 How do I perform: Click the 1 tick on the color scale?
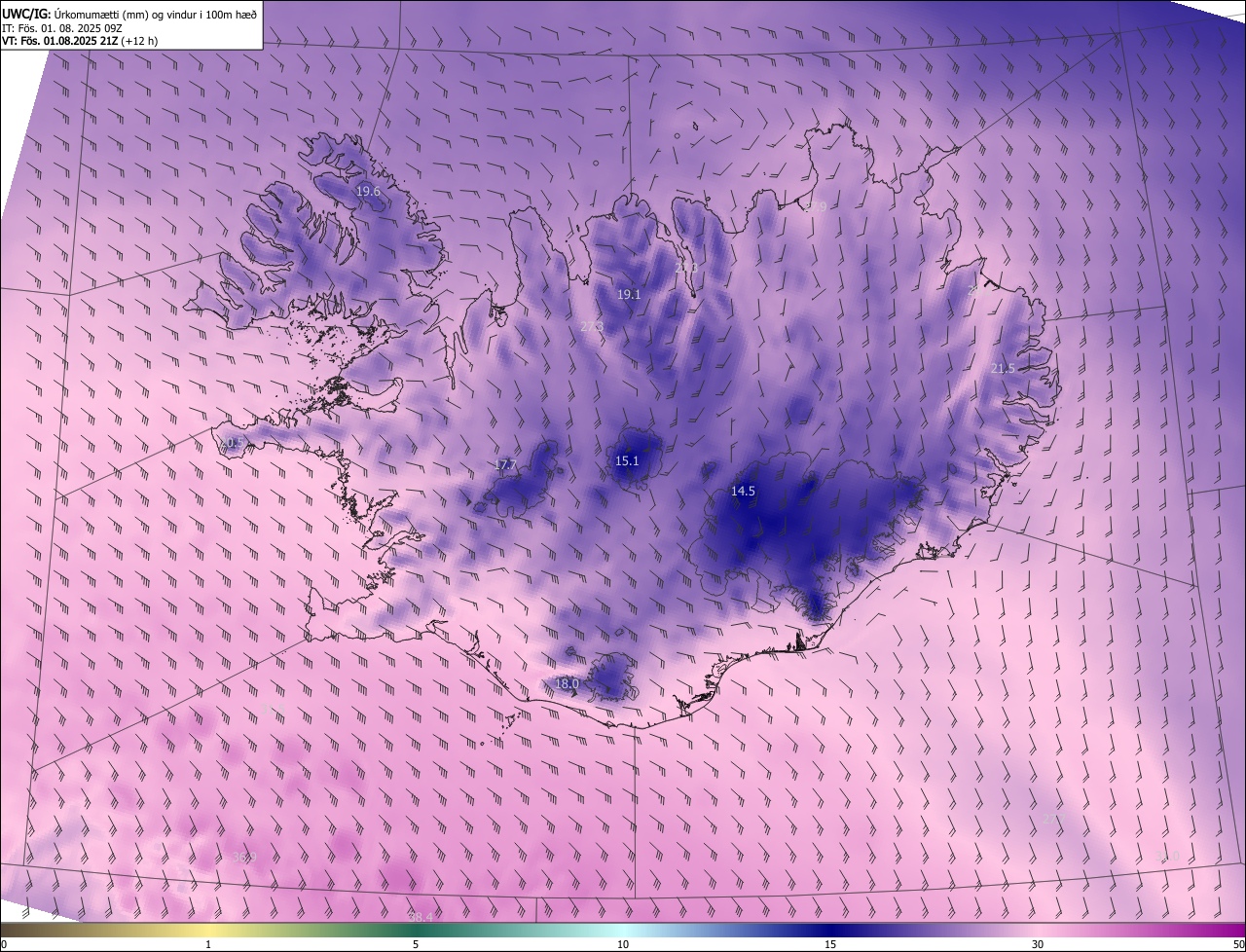tap(208, 944)
